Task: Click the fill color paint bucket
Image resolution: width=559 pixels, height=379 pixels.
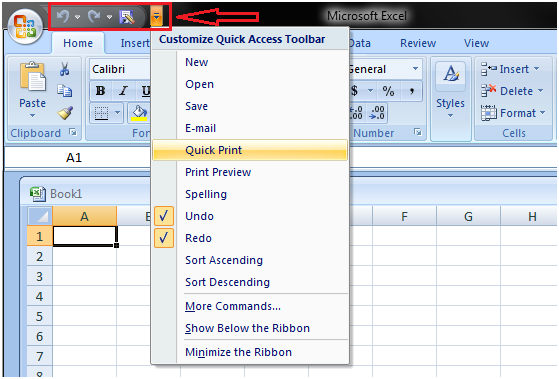Action: 139,113
